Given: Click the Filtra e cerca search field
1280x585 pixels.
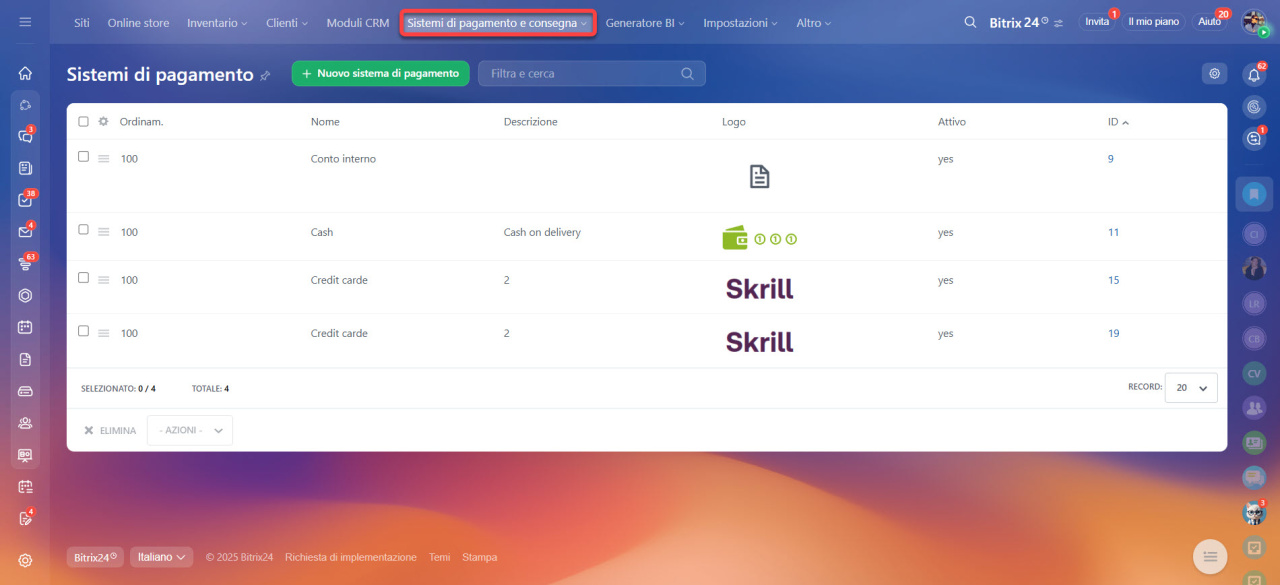Looking at the screenshot, I should [580, 74].
